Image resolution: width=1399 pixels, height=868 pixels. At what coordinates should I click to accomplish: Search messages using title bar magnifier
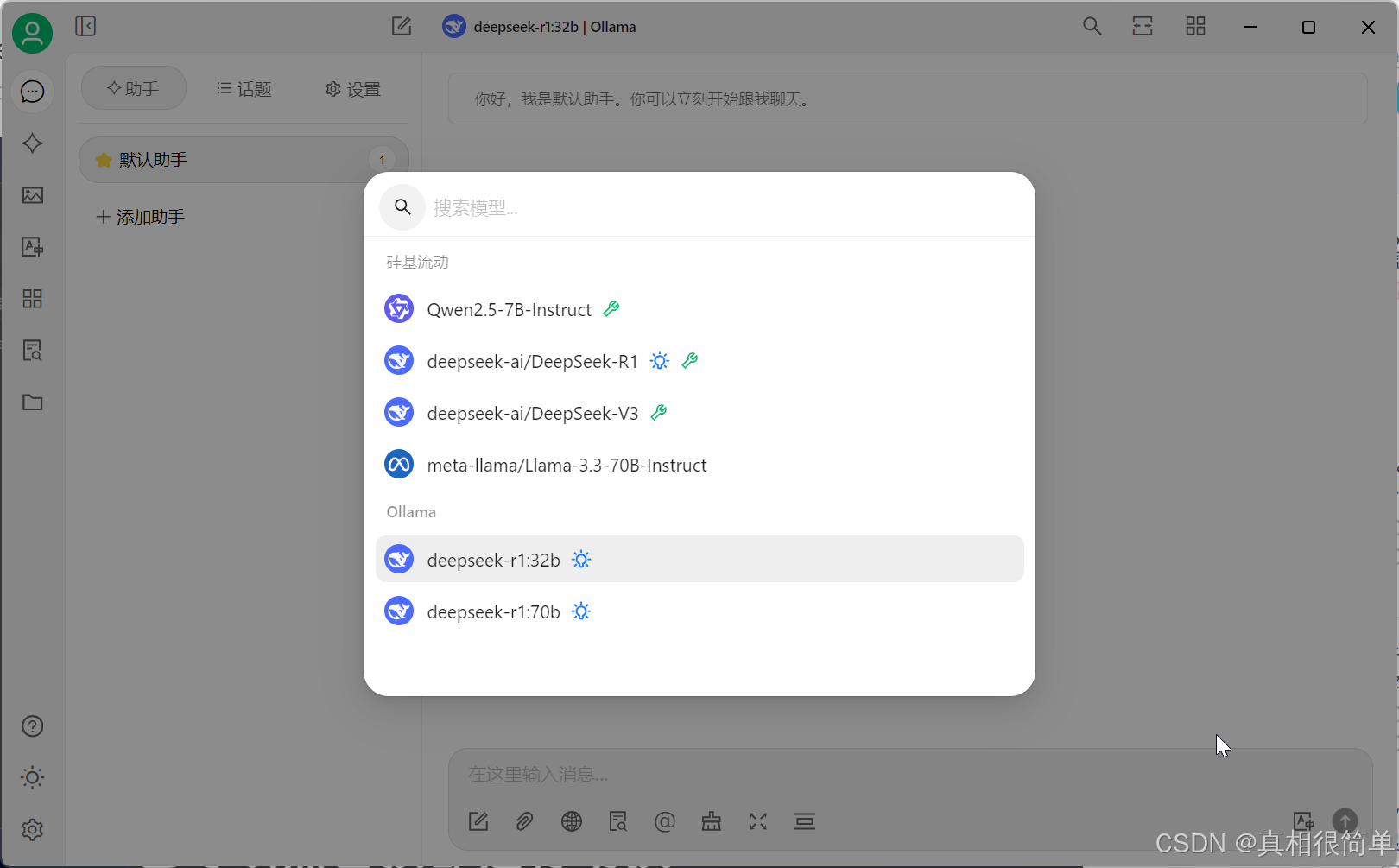click(x=1092, y=26)
